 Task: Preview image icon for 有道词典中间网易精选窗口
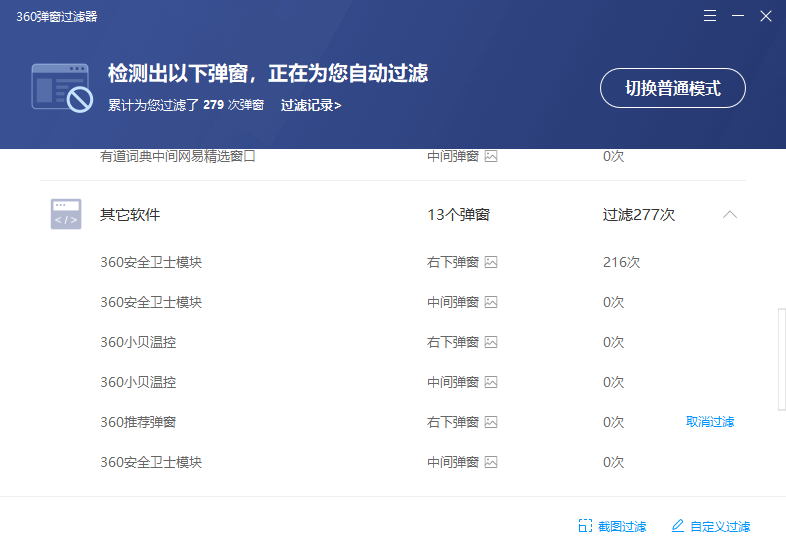[491, 156]
